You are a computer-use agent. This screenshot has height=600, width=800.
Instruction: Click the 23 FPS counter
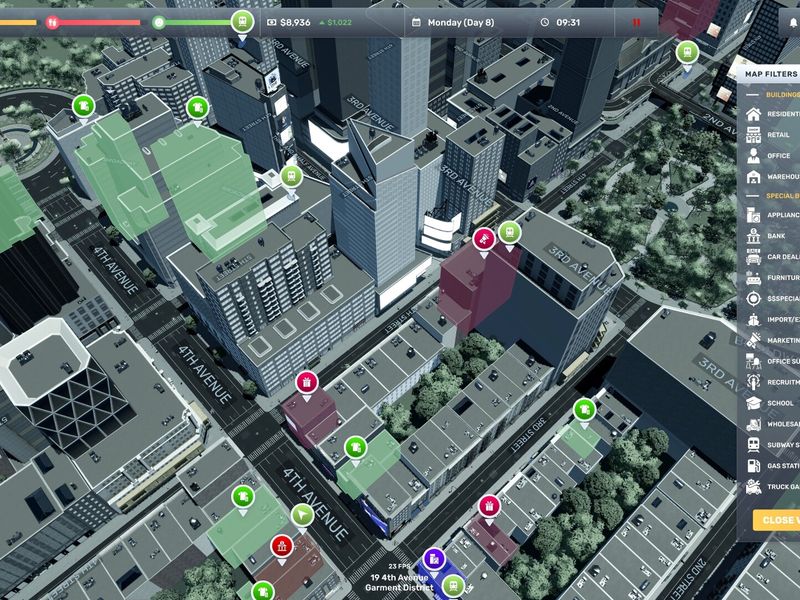tap(399, 566)
